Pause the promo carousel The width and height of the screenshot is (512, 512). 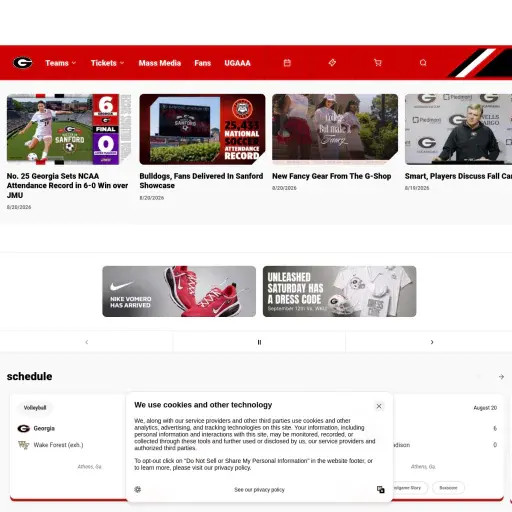click(x=259, y=342)
